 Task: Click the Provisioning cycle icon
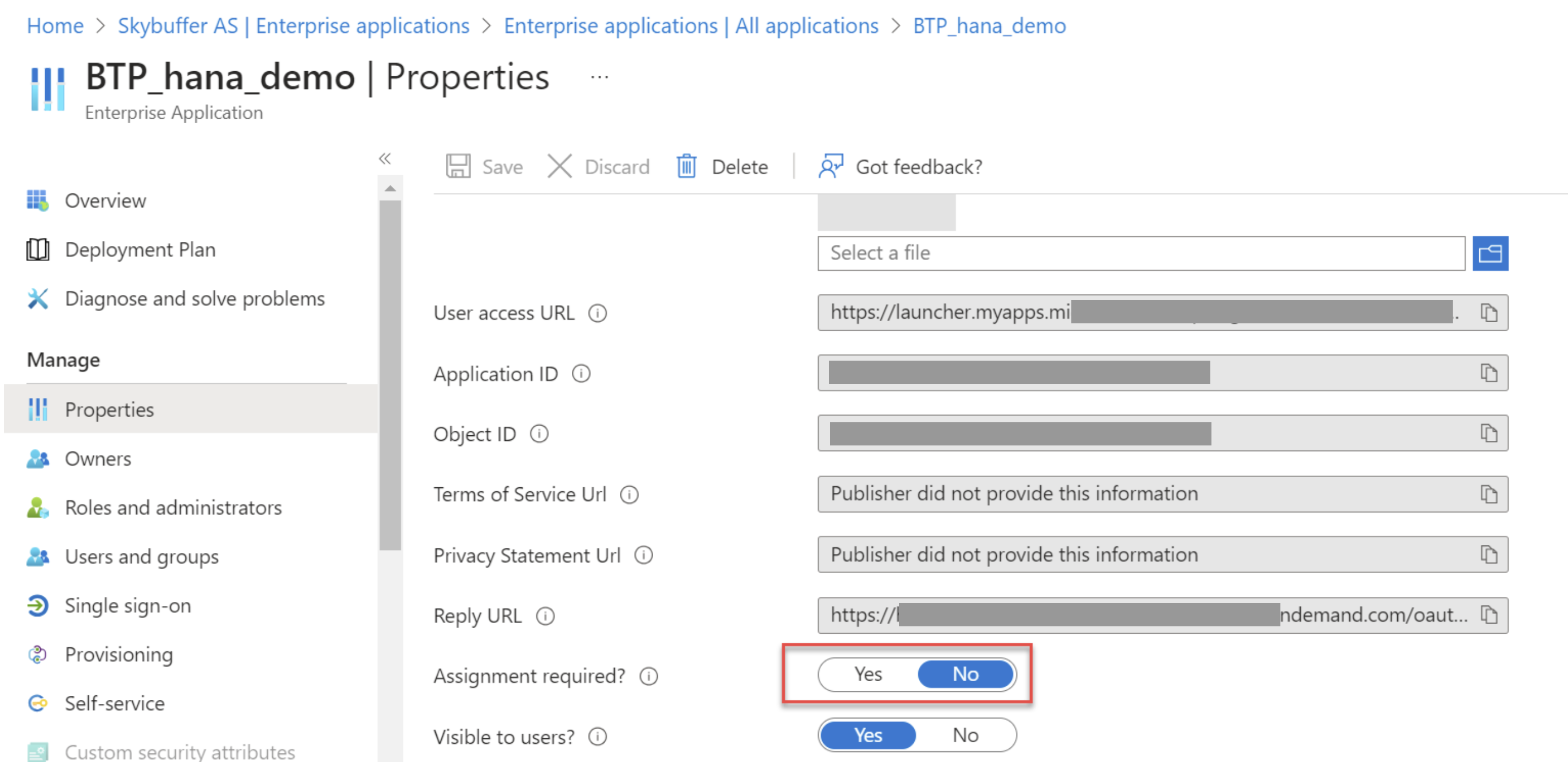[37, 654]
